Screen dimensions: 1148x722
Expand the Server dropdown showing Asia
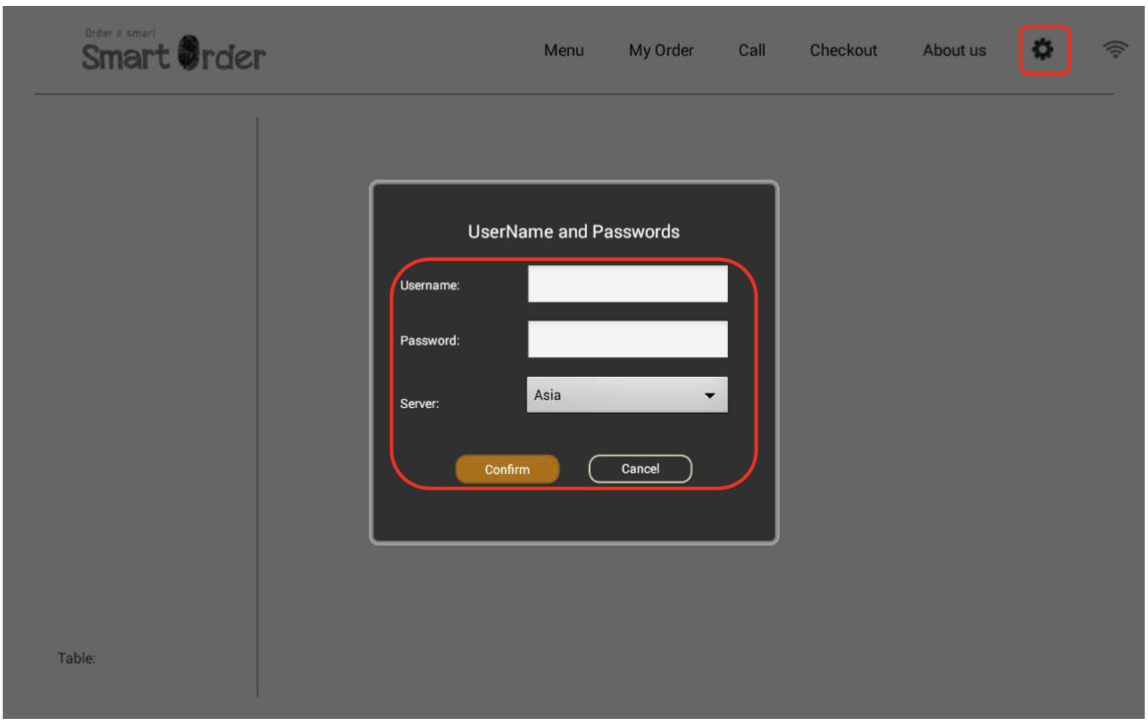tap(627, 395)
